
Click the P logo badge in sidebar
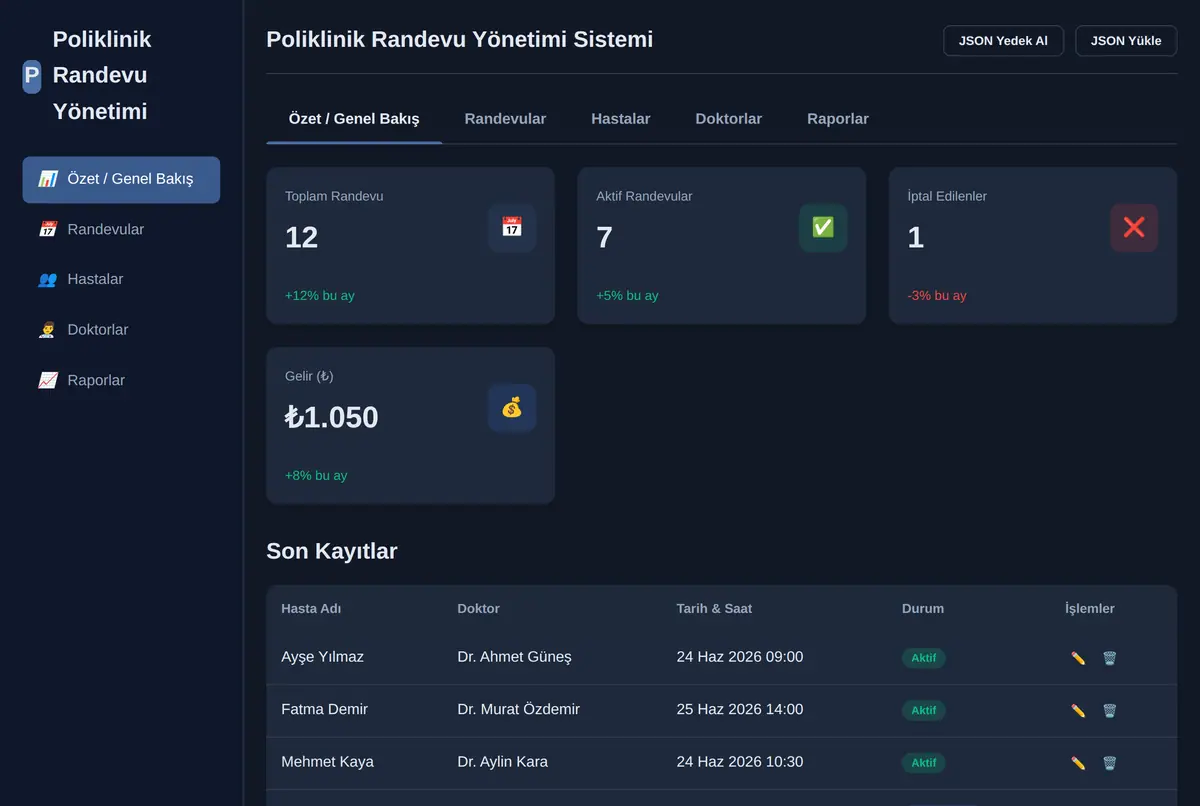[32, 76]
